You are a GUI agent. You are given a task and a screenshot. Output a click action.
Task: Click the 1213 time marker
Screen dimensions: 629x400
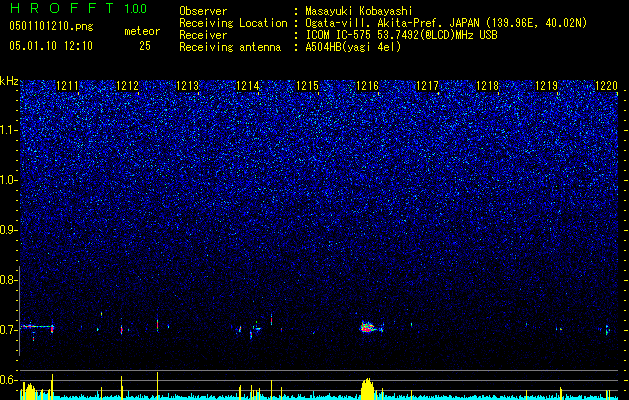187,85
